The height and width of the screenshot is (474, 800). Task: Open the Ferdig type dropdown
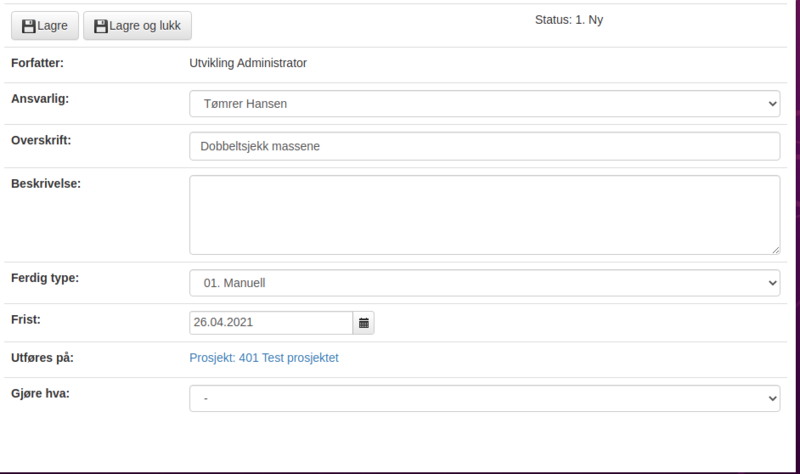[x=485, y=283]
